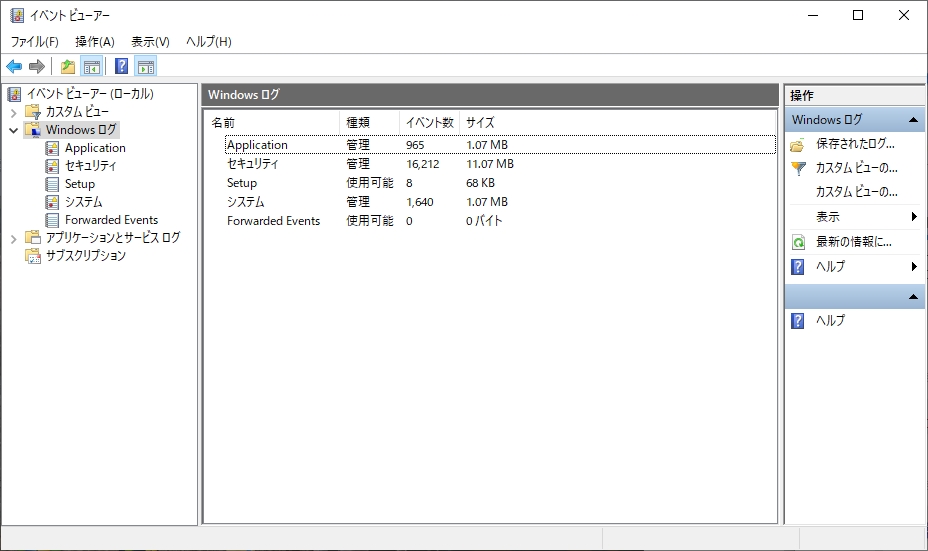The width and height of the screenshot is (928, 551).
Task: Click the アプリケーションとサービス ログ folder icon
Action: tap(33, 238)
